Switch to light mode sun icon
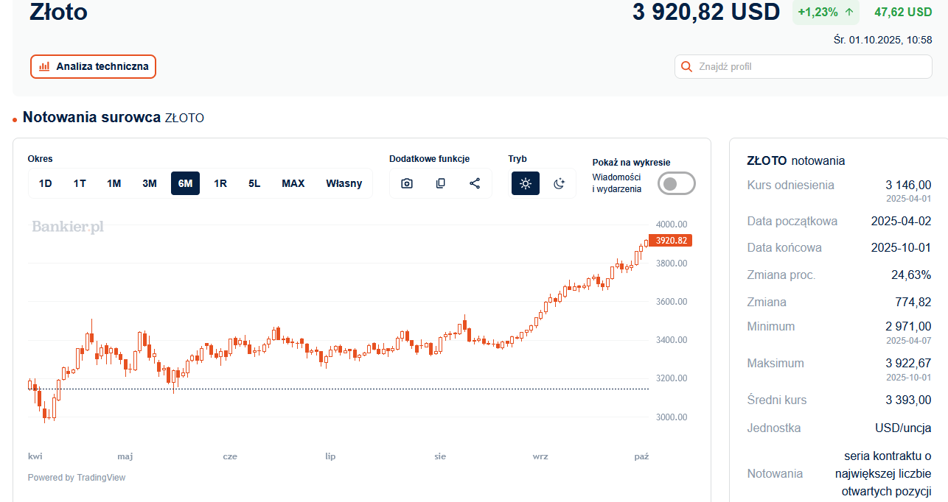This screenshot has width=948, height=502. coord(525,183)
